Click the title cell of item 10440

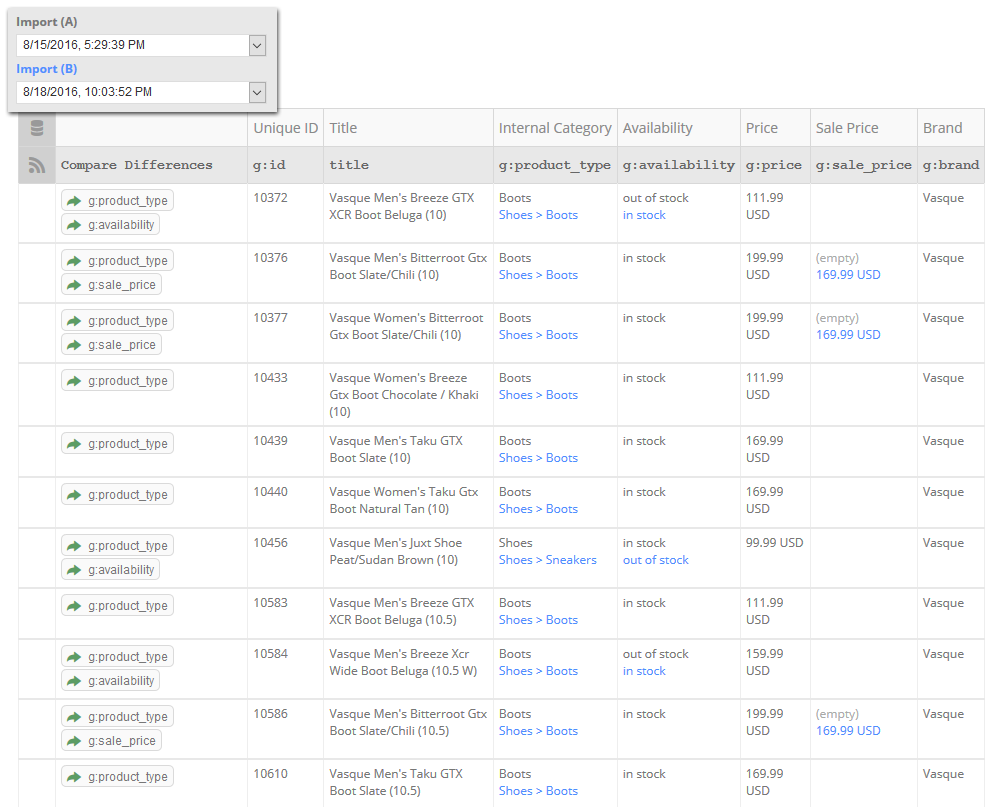click(408, 501)
